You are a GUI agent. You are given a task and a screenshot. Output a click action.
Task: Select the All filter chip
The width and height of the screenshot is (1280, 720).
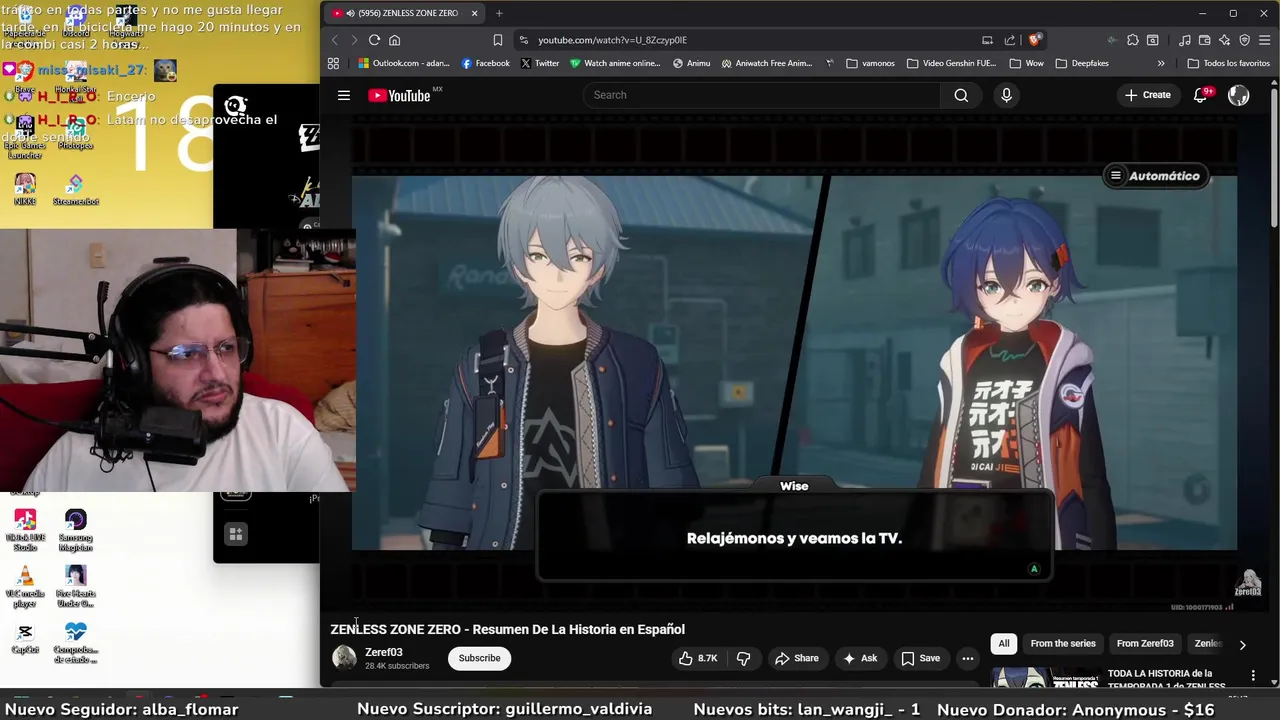[x=1004, y=644]
